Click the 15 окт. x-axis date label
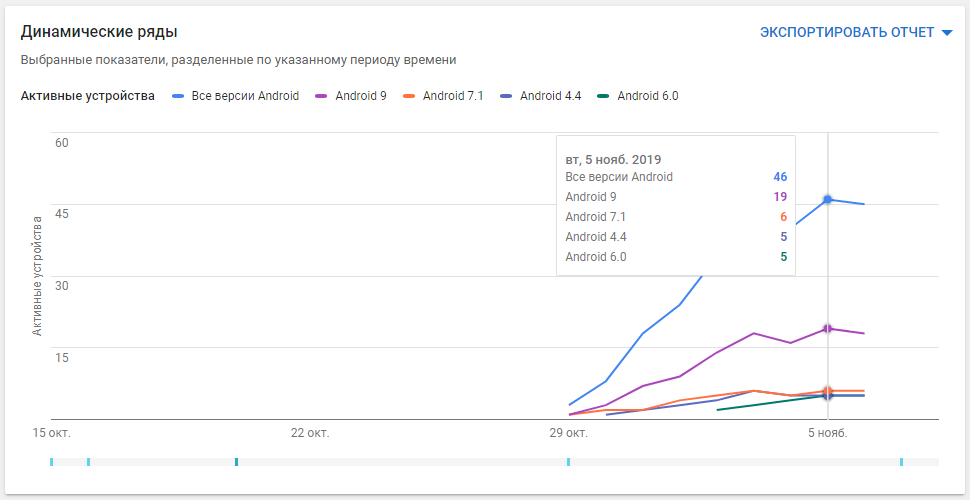The height and width of the screenshot is (500, 970). click(x=52, y=433)
